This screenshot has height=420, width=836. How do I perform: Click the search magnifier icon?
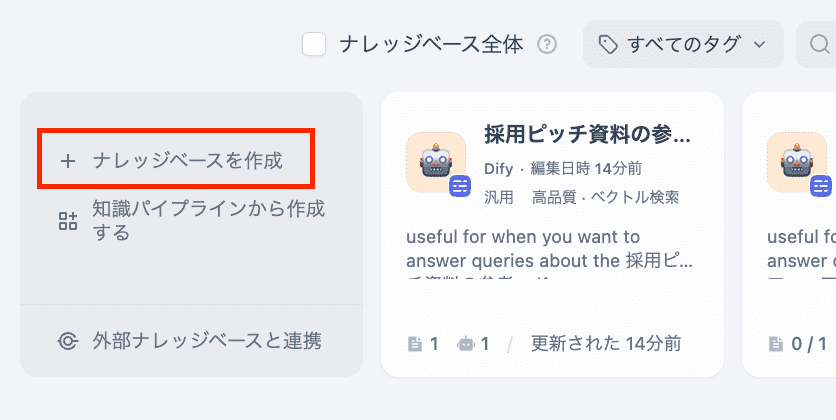819,44
